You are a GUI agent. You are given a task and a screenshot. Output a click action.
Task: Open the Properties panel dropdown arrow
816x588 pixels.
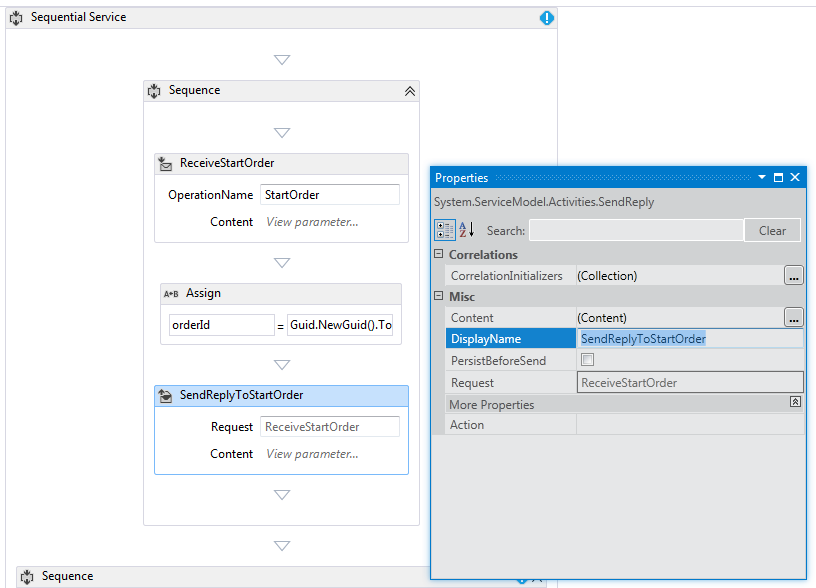pyautogui.click(x=762, y=176)
